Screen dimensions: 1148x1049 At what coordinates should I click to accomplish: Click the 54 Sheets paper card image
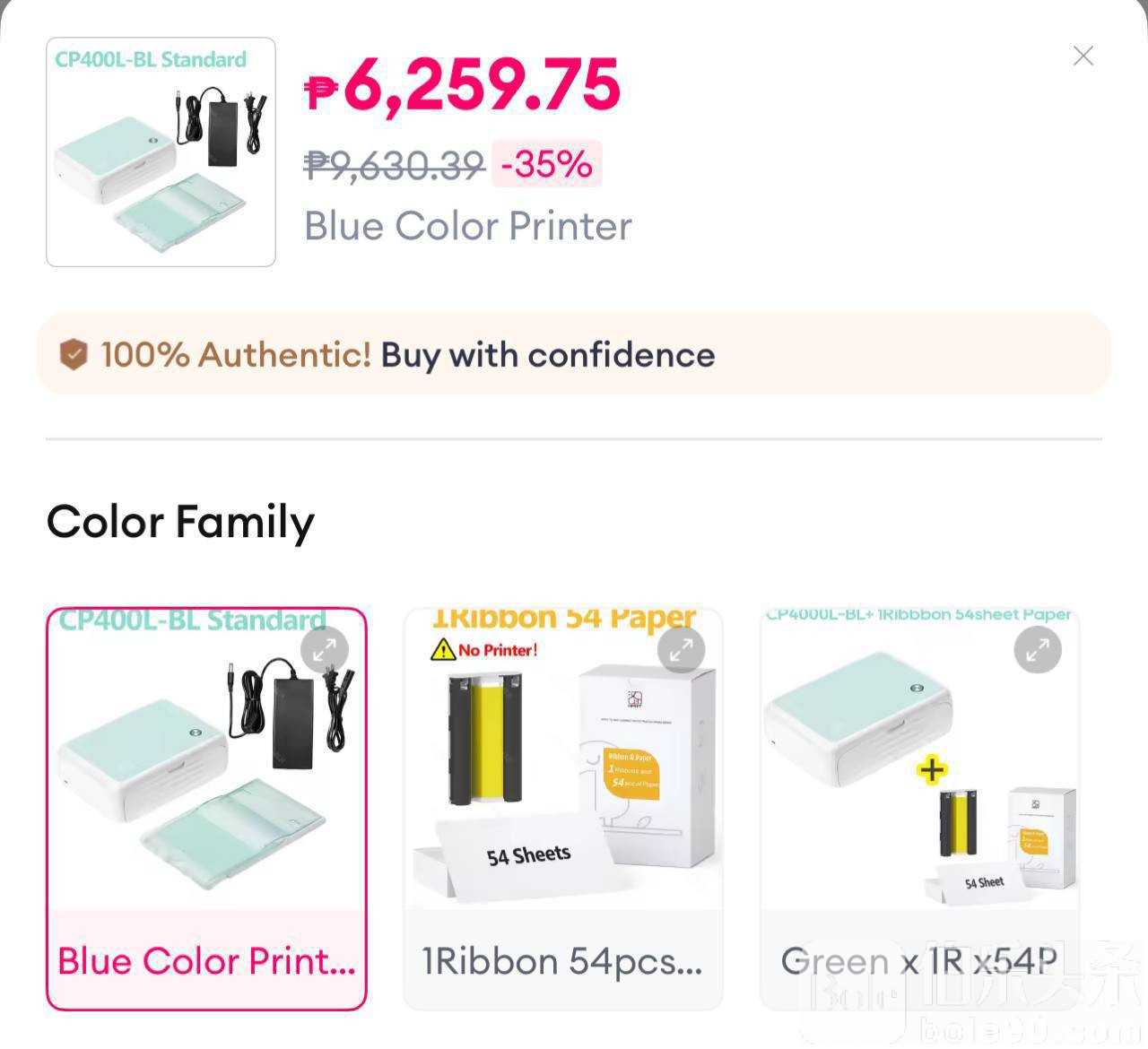[x=528, y=855]
